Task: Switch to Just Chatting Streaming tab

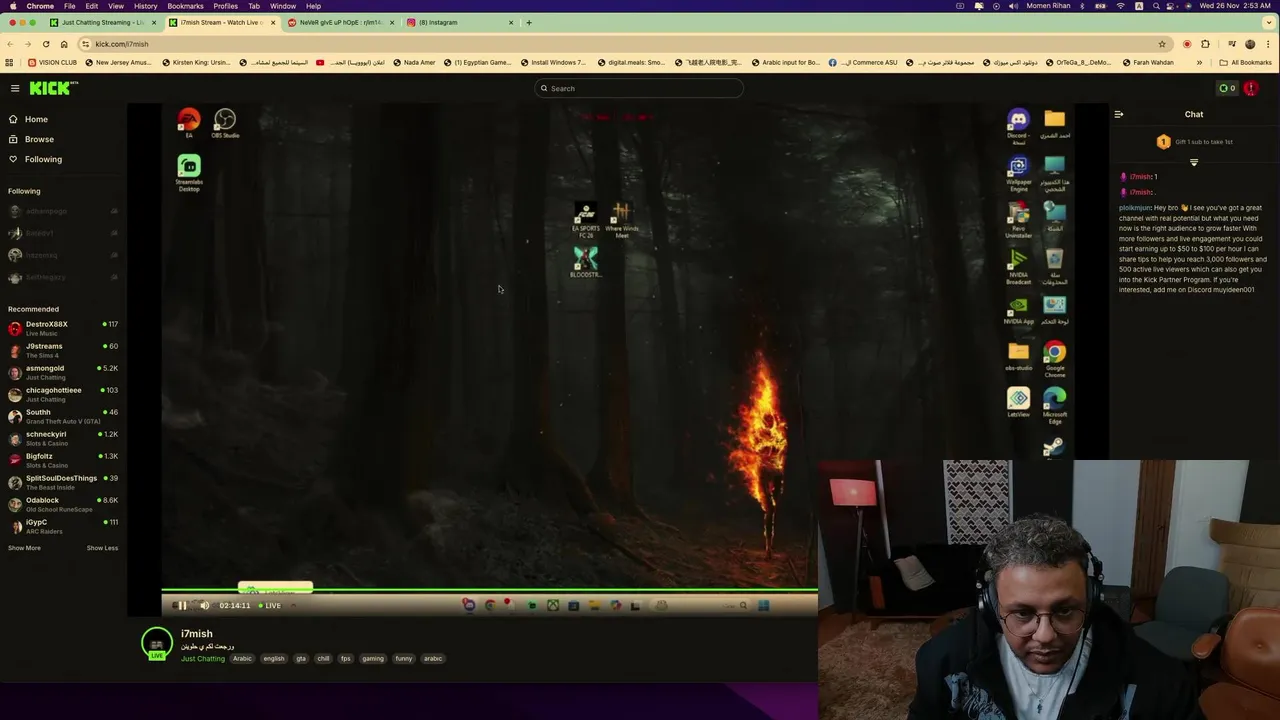Action: coord(102,22)
